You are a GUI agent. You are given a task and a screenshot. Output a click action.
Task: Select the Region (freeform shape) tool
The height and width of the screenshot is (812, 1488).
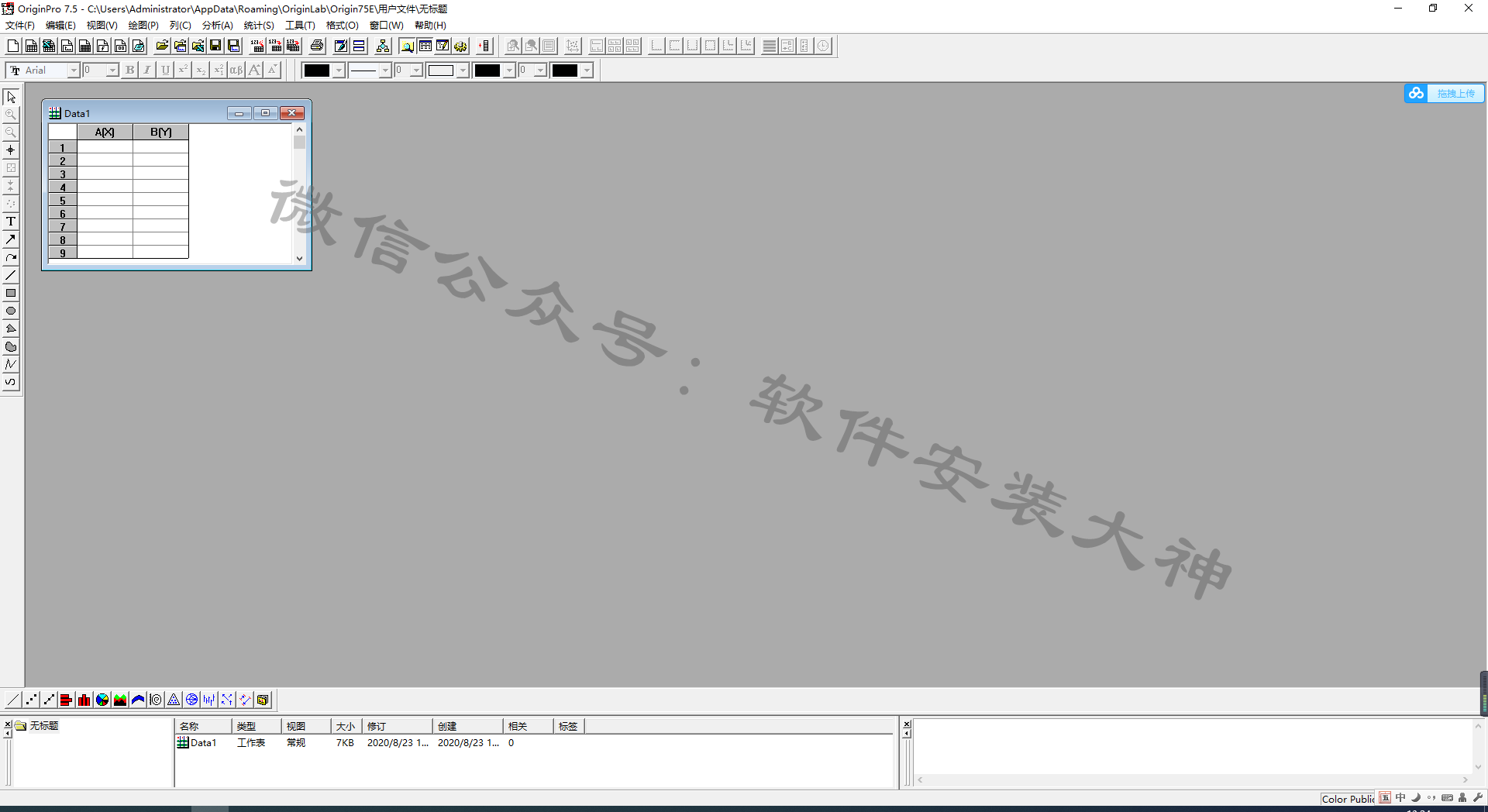tap(11, 346)
